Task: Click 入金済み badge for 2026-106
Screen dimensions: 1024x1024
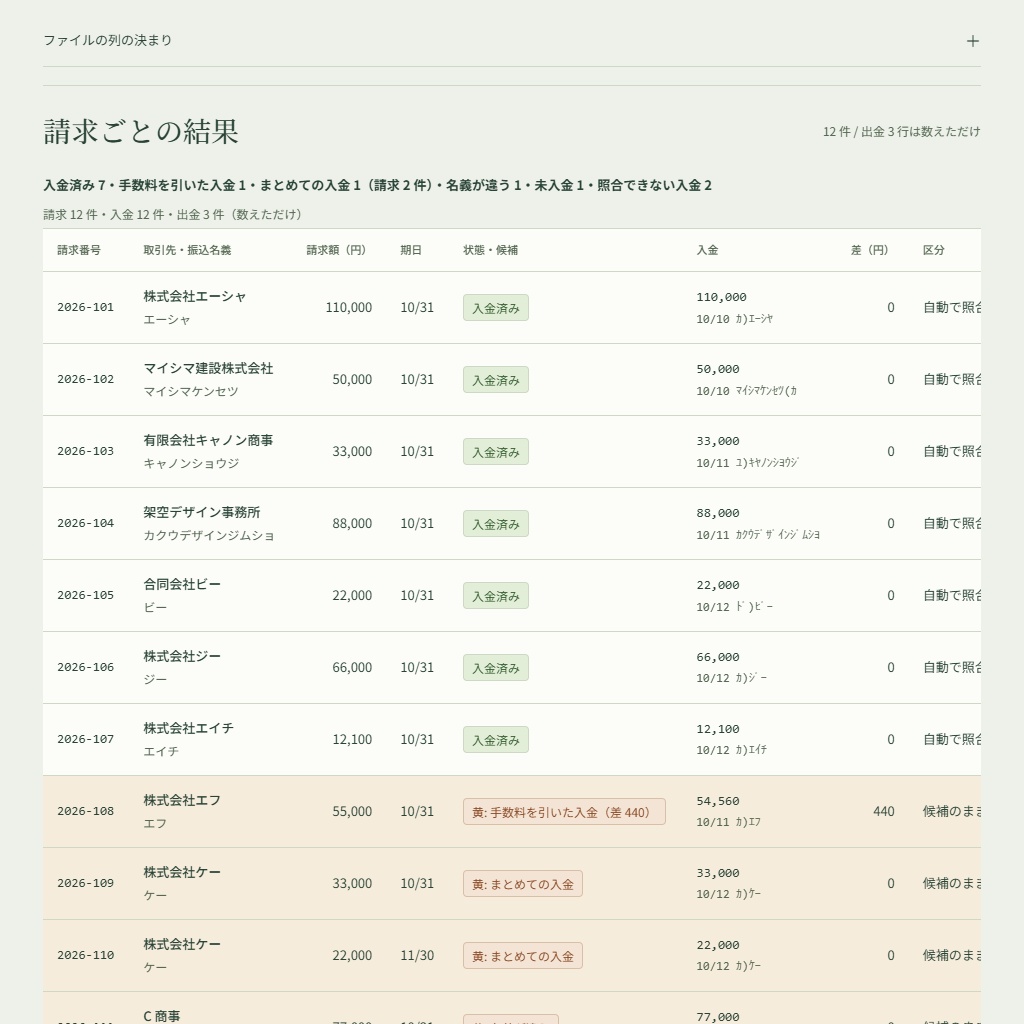Action: coord(496,668)
